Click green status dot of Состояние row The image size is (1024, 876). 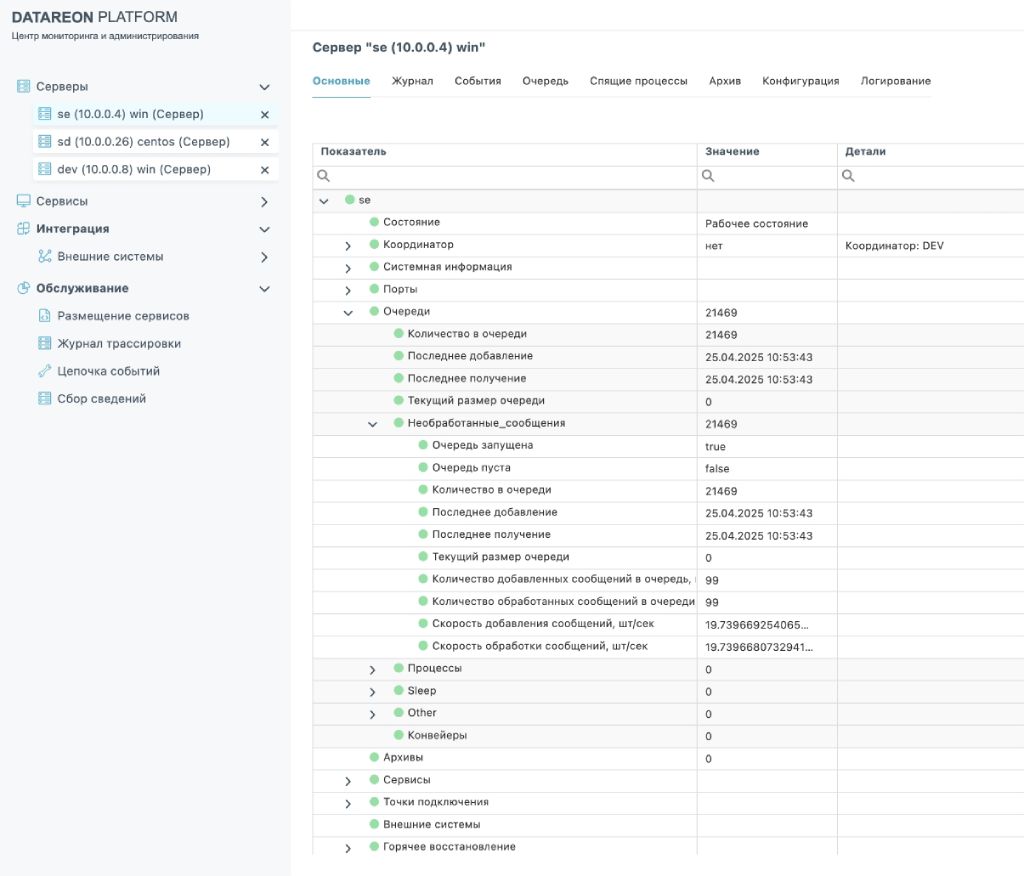tap(374, 221)
